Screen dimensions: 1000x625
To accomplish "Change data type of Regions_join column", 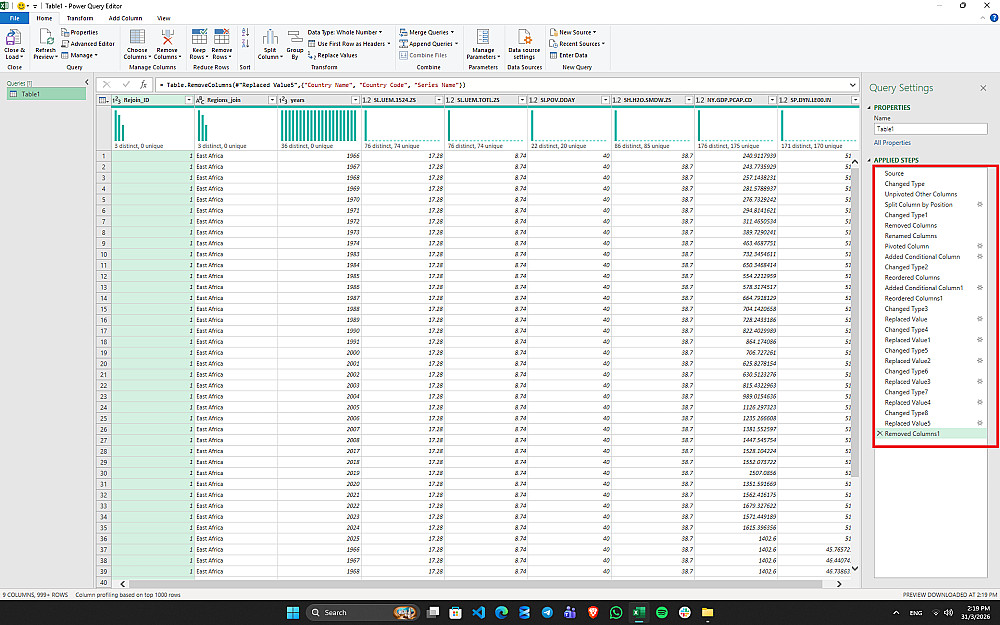I will tap(200, 100).
